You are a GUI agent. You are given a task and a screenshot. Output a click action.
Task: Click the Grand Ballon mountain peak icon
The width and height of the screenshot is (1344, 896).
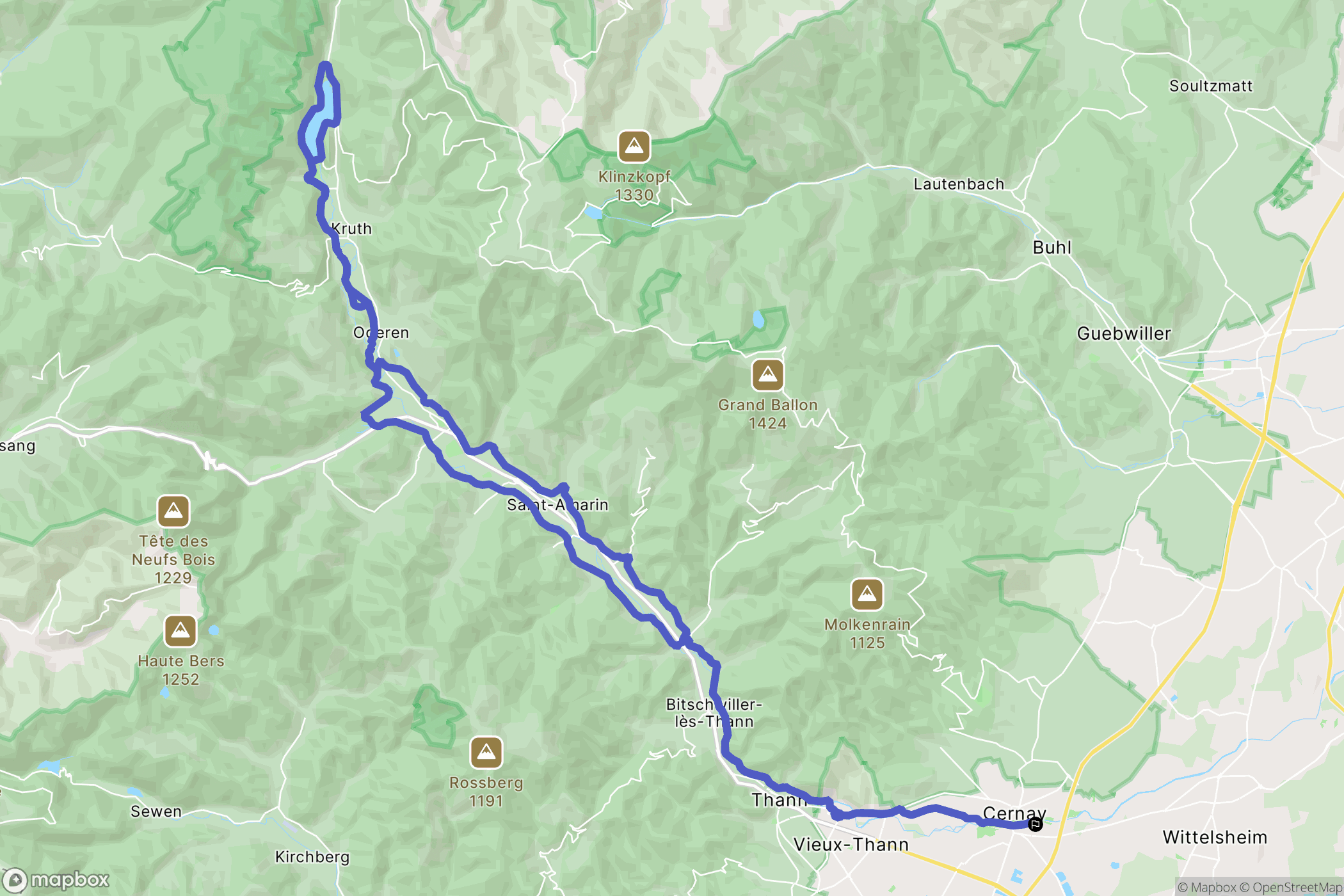pos(767,375)
